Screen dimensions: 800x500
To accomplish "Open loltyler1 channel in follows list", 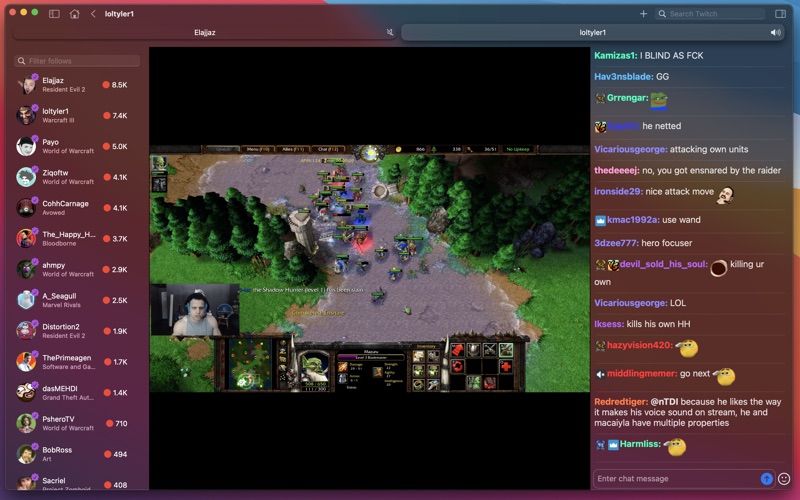I will (x=77, y=115).
